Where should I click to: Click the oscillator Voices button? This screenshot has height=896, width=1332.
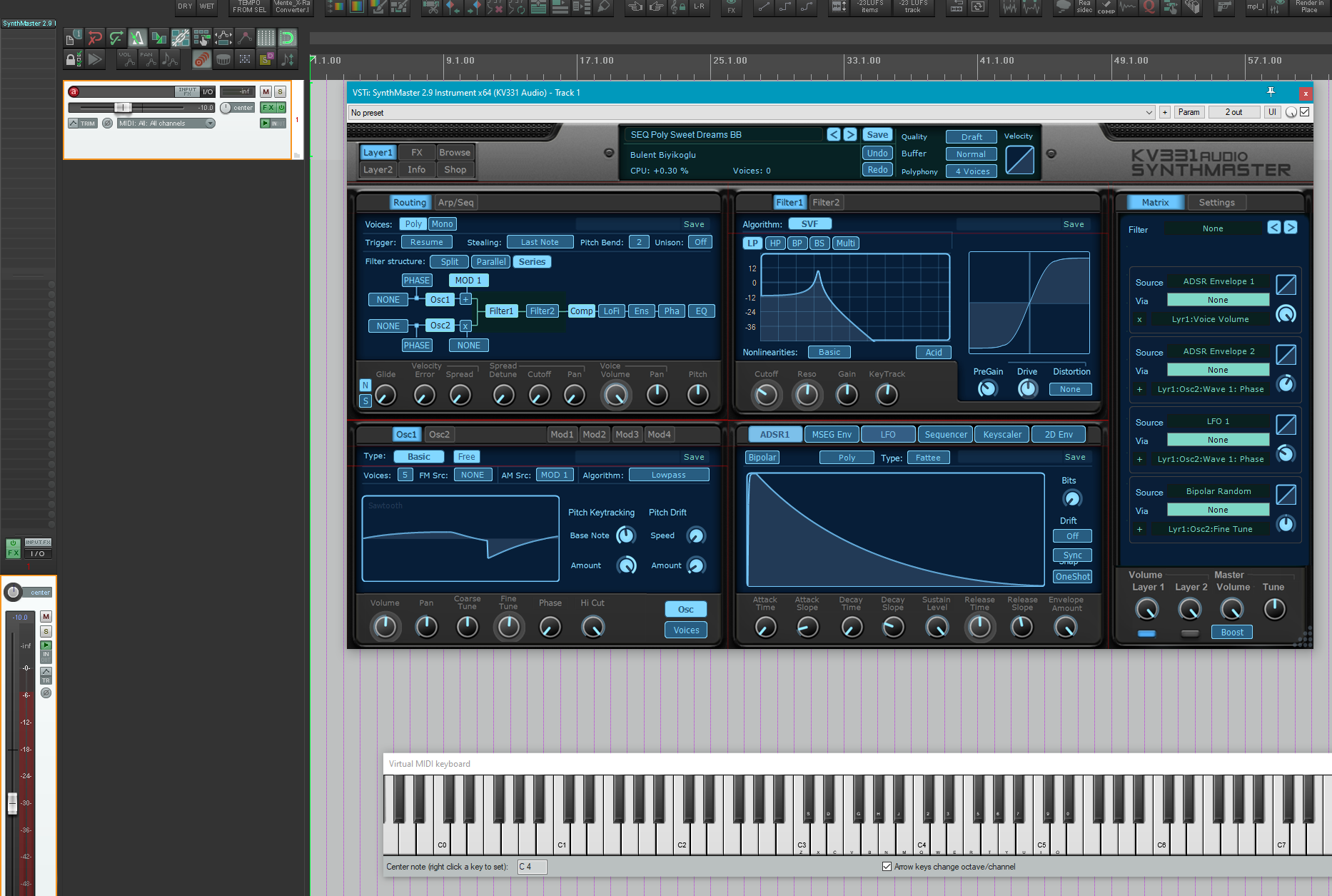[686, 630]
